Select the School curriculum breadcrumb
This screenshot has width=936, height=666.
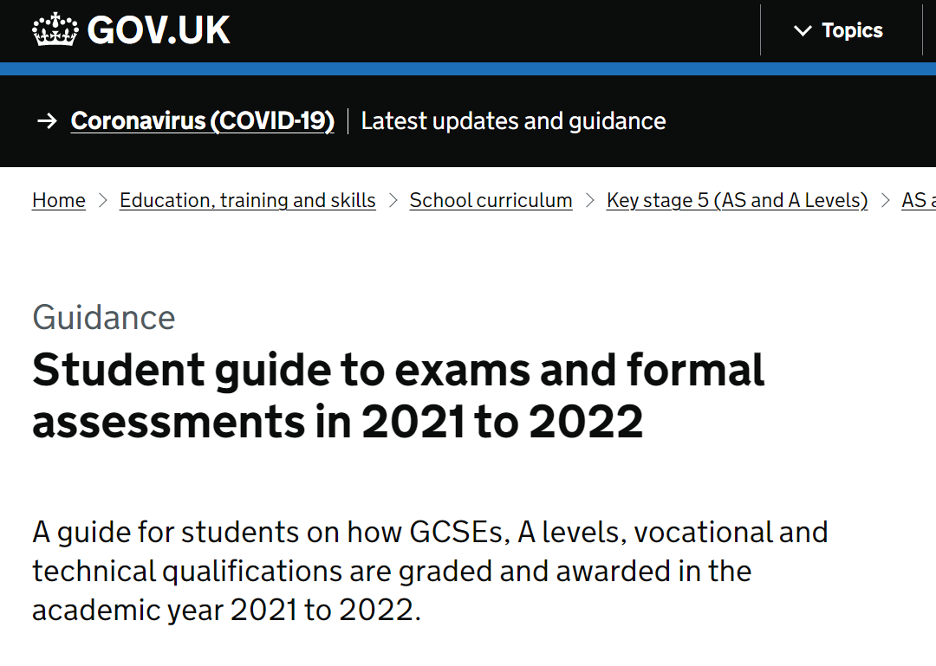pyautogui.click(x=491, y=201)
